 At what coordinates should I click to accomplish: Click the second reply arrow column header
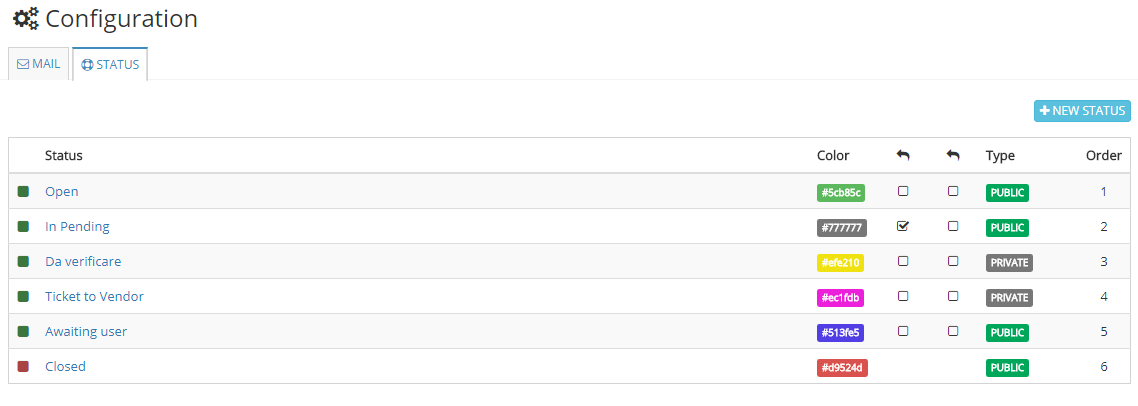point(953,155)
